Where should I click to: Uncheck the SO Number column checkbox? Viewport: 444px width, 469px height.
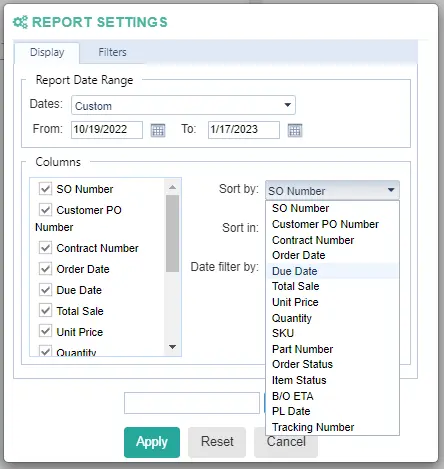point(45,189)
